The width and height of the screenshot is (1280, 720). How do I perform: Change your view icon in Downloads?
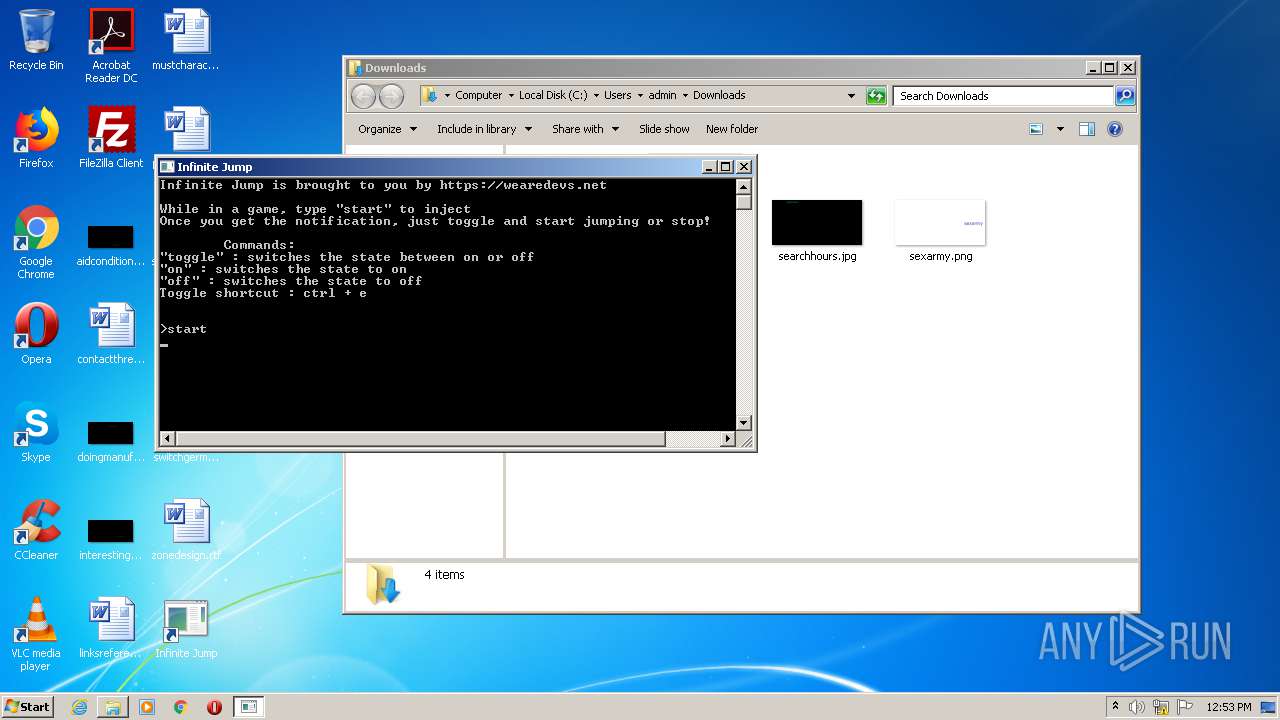coord(1036,129)
